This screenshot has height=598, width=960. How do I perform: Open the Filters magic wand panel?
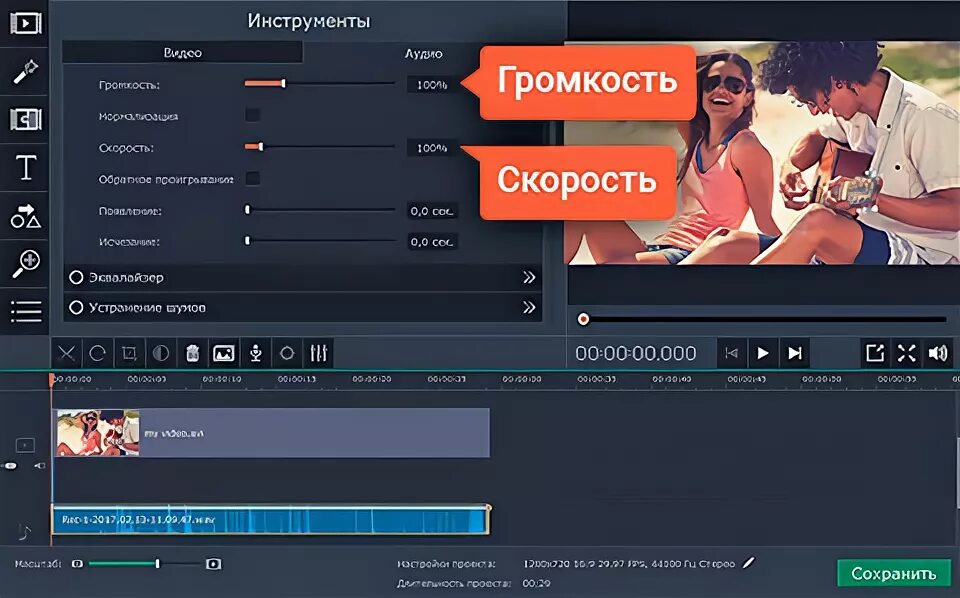(23, 70)
